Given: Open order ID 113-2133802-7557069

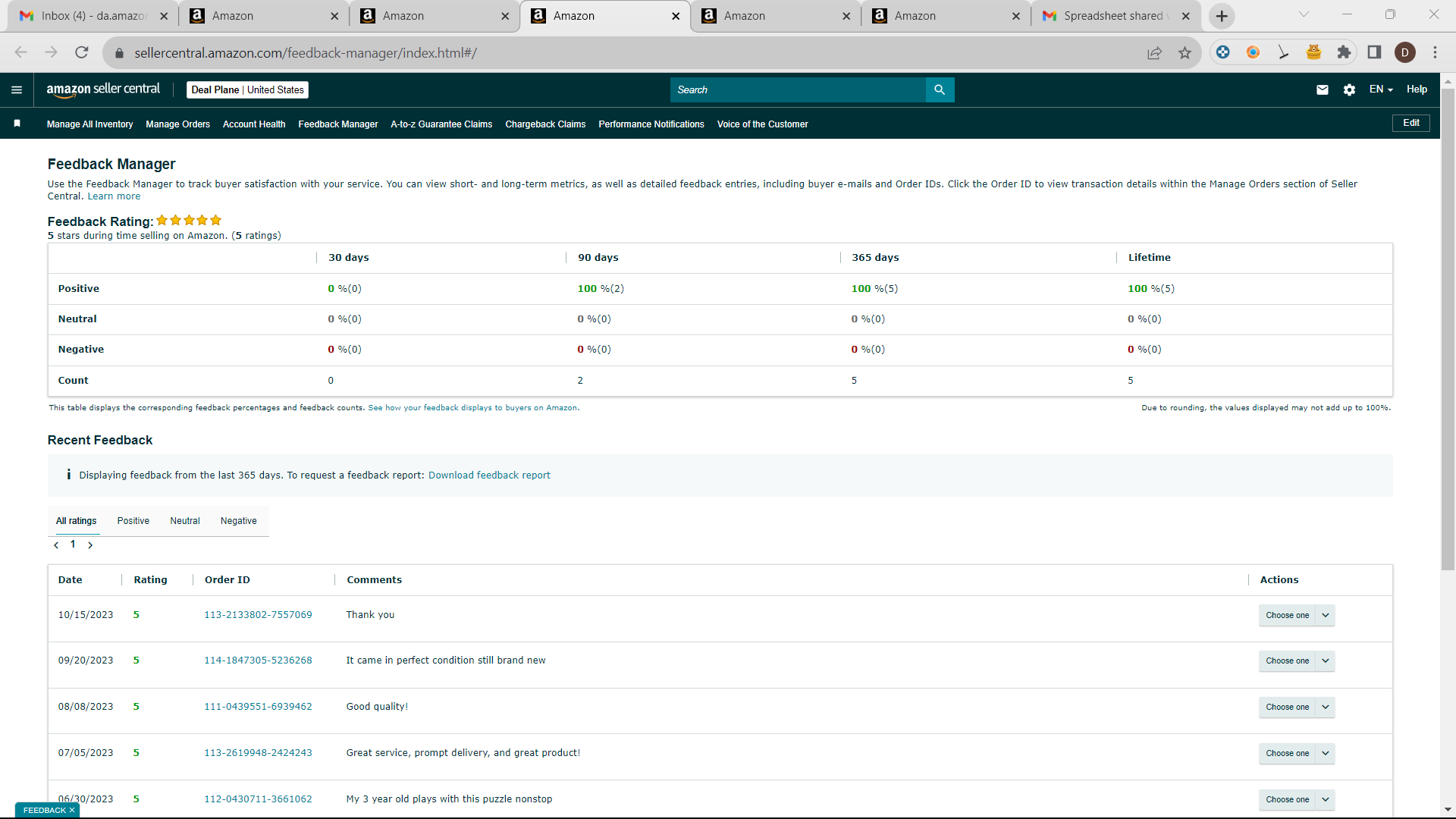Looking at the screenshot, I should [258, 615].
